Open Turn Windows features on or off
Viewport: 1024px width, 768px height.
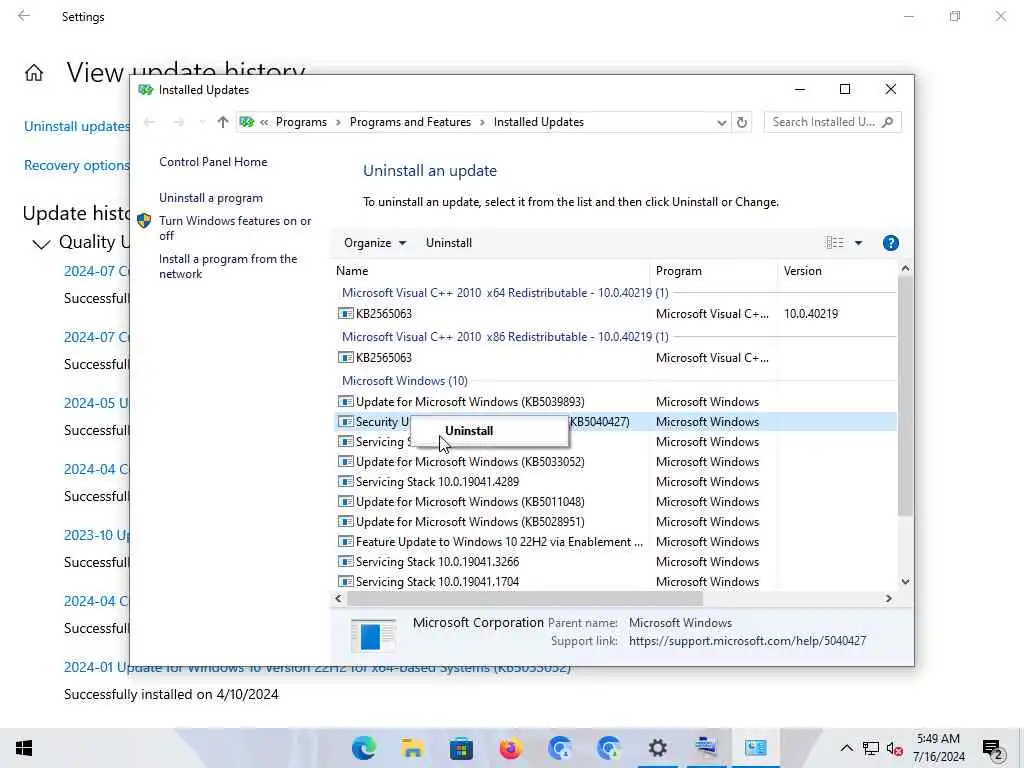234,228
